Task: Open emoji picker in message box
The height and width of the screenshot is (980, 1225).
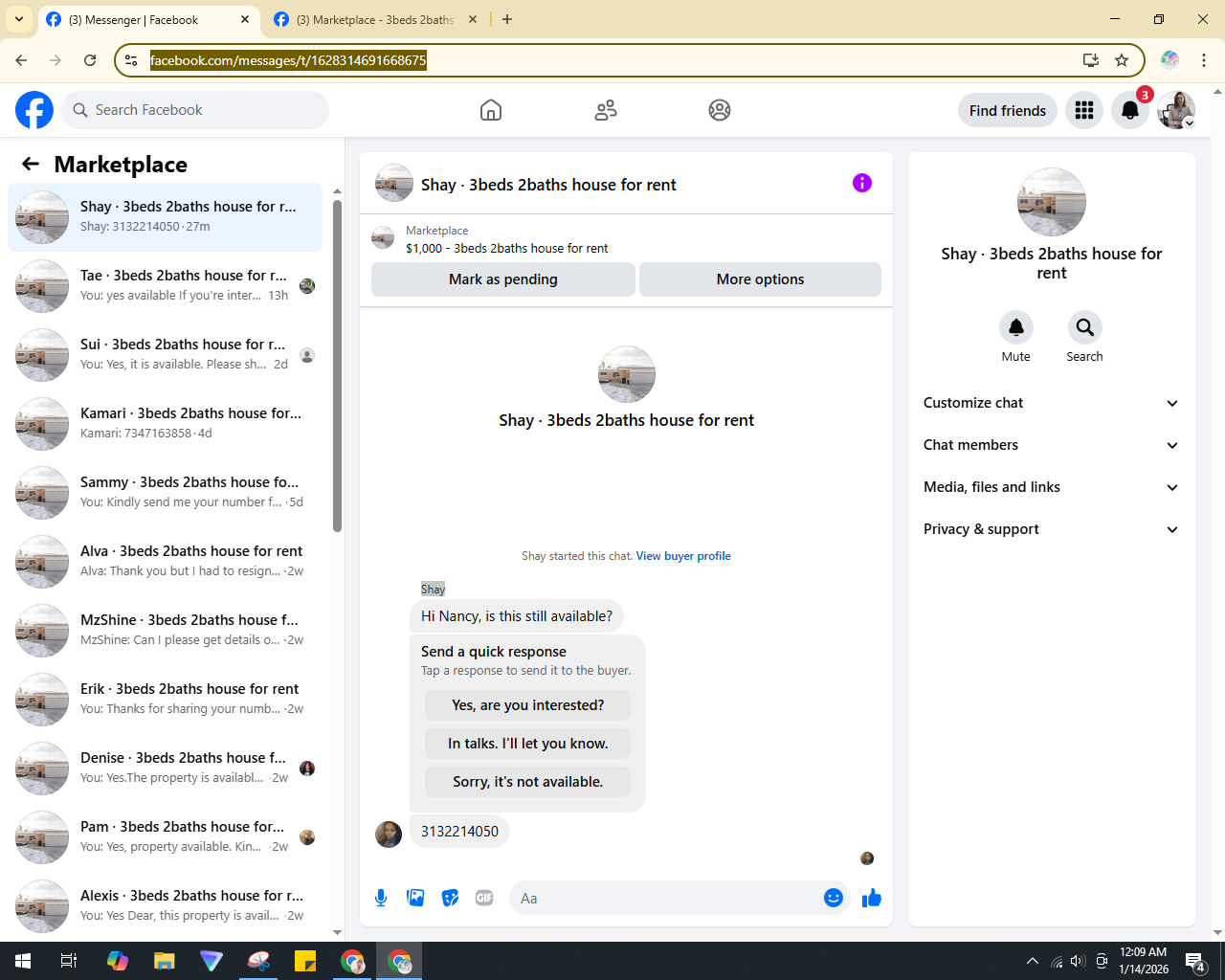Action: tap(834, 898)
